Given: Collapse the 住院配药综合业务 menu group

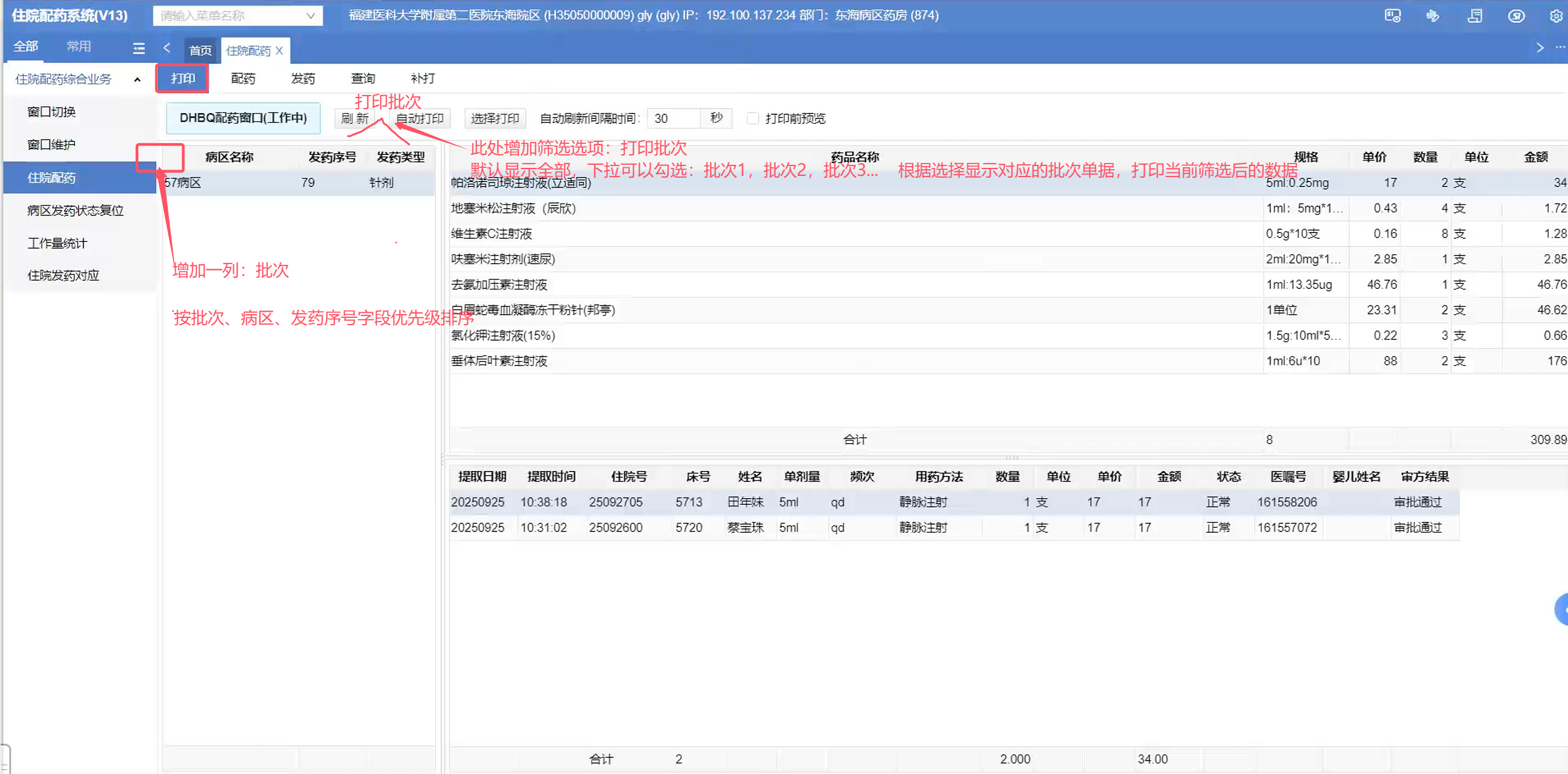Looking at the screenshot, I should pos(137,80).
